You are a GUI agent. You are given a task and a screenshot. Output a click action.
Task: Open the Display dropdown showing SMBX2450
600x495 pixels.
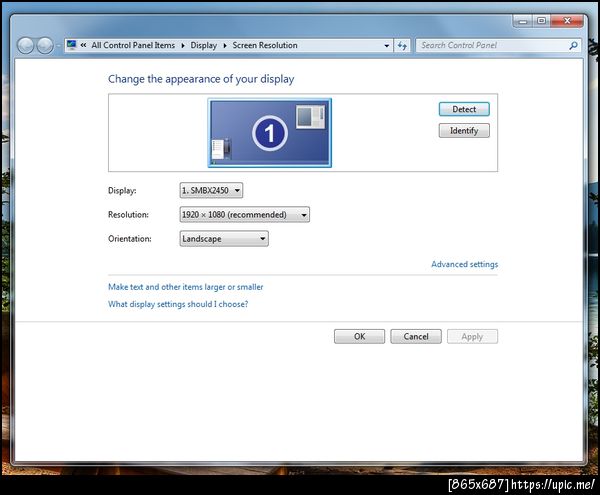(211, 190)
